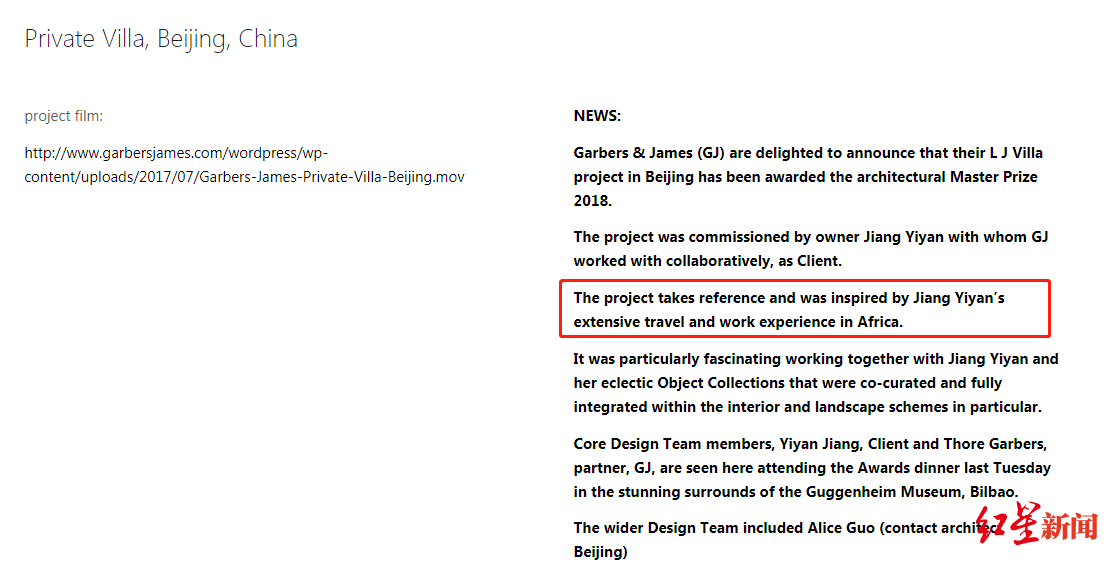
Task: Click the word 'Africa' in highlighted box
Action: 878,322
